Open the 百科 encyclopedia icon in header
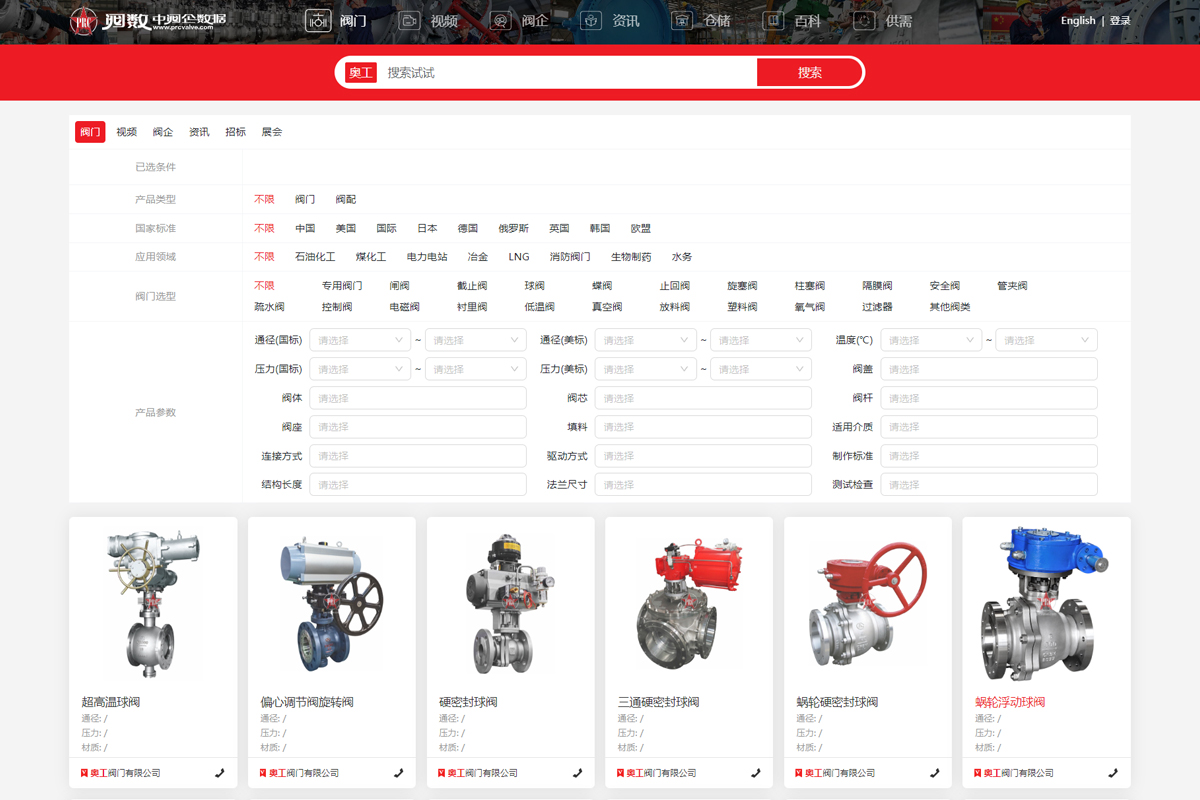 [x=773, y=20]
